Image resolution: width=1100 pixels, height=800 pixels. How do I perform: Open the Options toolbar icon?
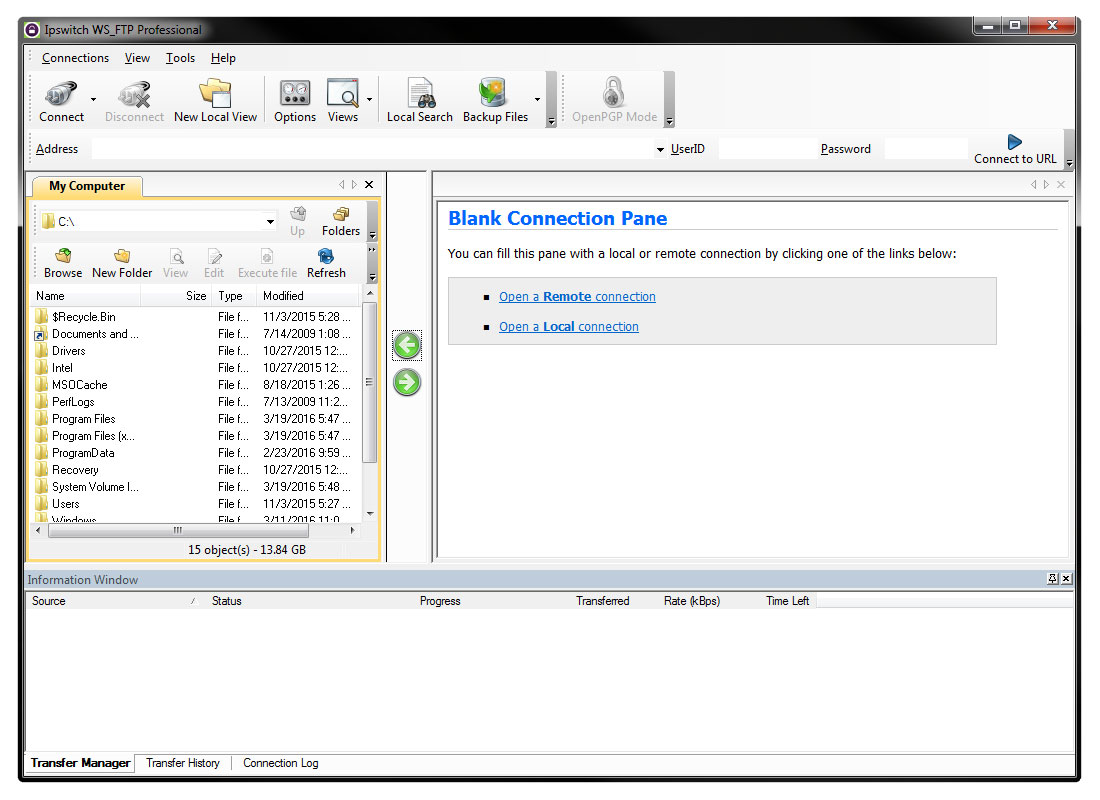tap(295, 100)
